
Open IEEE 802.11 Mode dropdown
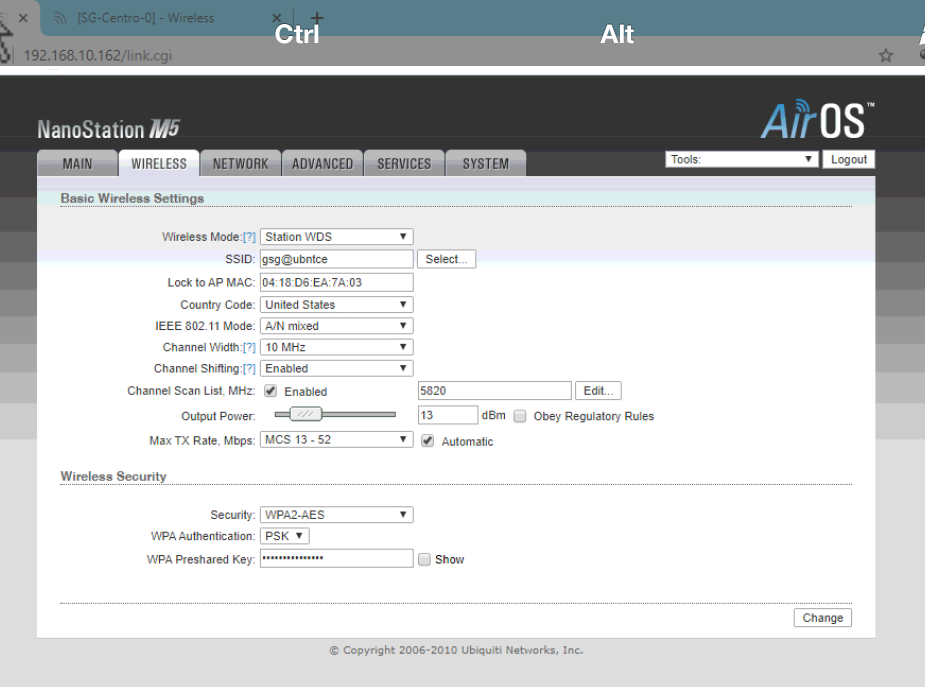(336, 326)
